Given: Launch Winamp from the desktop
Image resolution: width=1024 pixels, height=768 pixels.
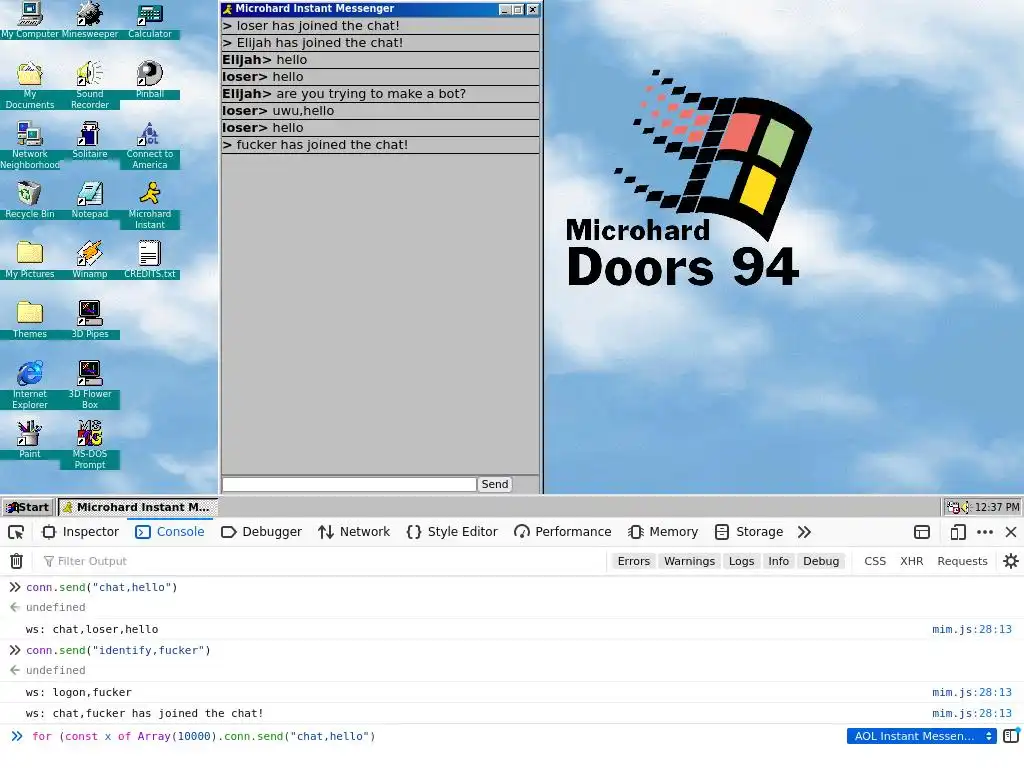Looking at the screenshot, I should click(89, 260).
